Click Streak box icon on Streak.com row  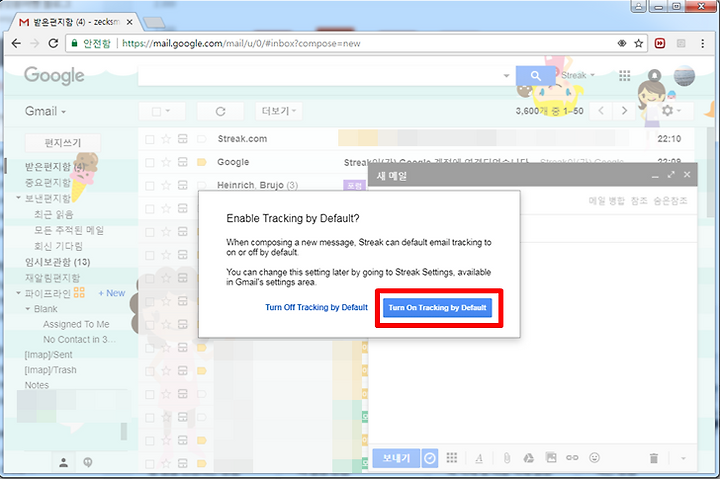[183, 139]
